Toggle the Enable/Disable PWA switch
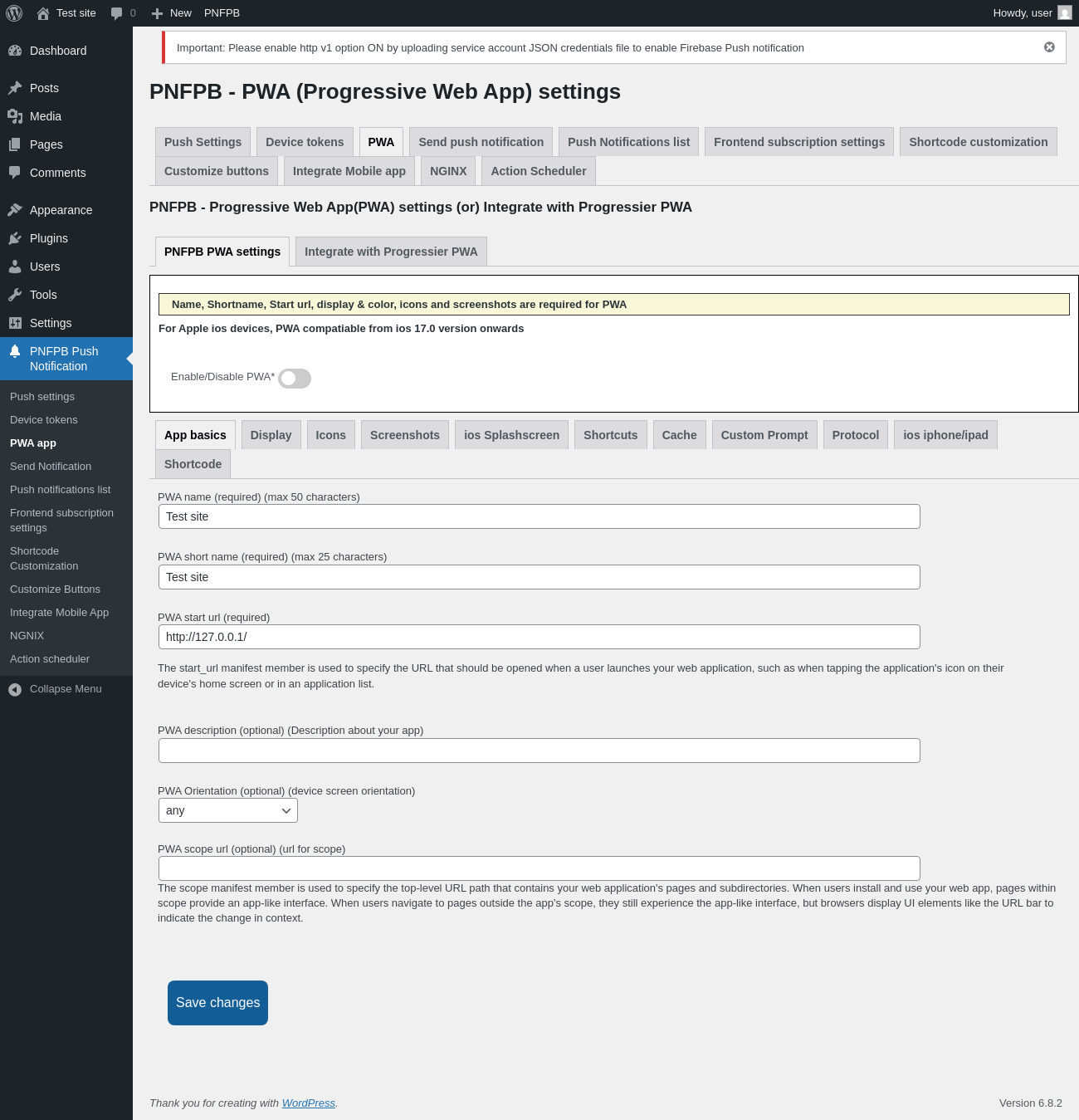This screenshot has height=1120, width=1079. [295, 379]
